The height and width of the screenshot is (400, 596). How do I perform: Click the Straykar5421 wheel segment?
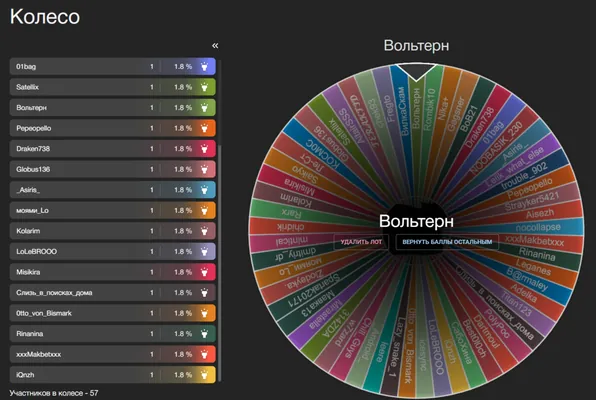coord(532,201)
